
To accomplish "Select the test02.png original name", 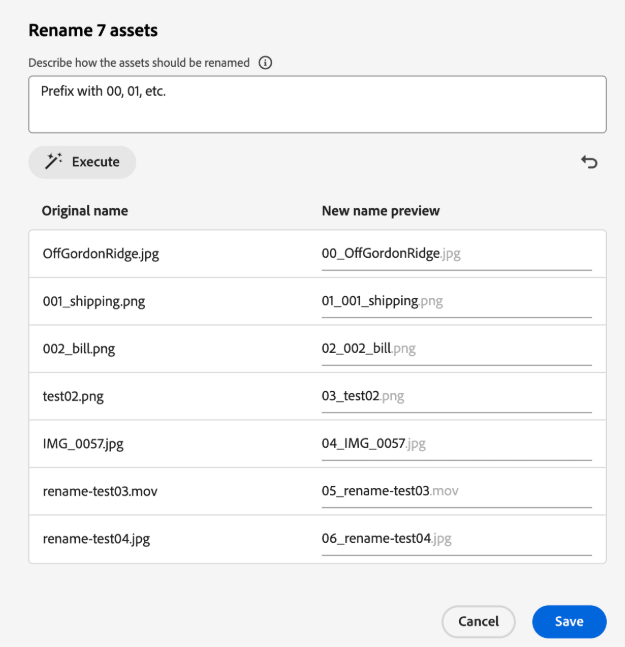I will [x=73, y=396].
